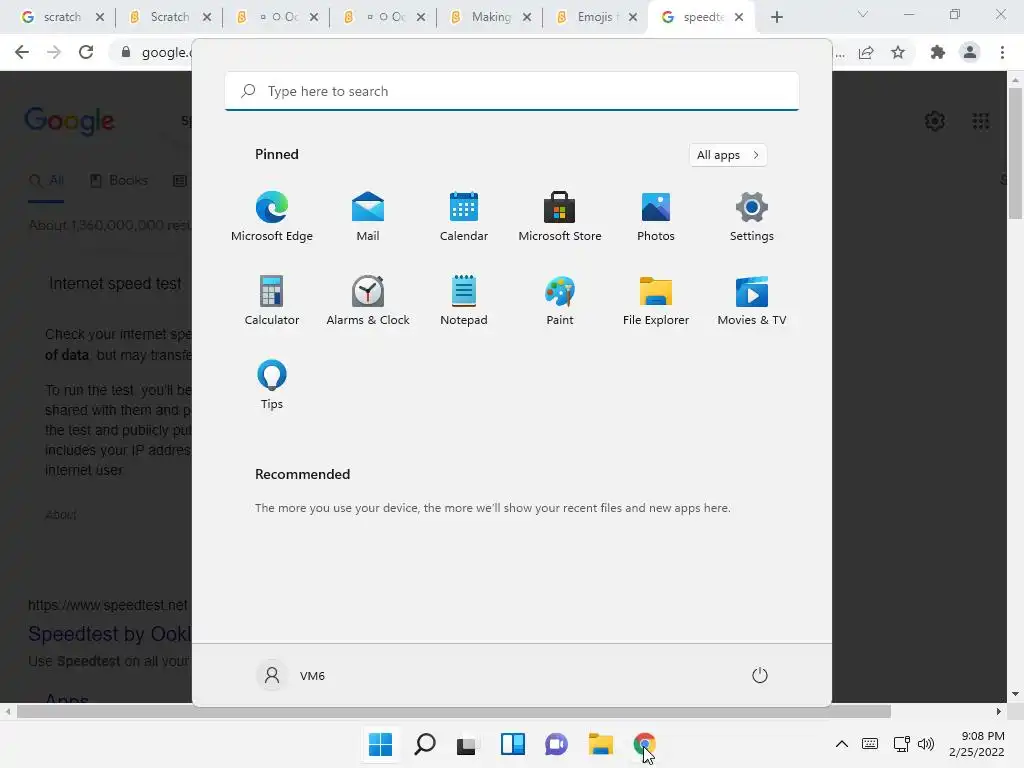Focus the Type here to search box
Screen dimensions: 1024x768
[512, 91]
